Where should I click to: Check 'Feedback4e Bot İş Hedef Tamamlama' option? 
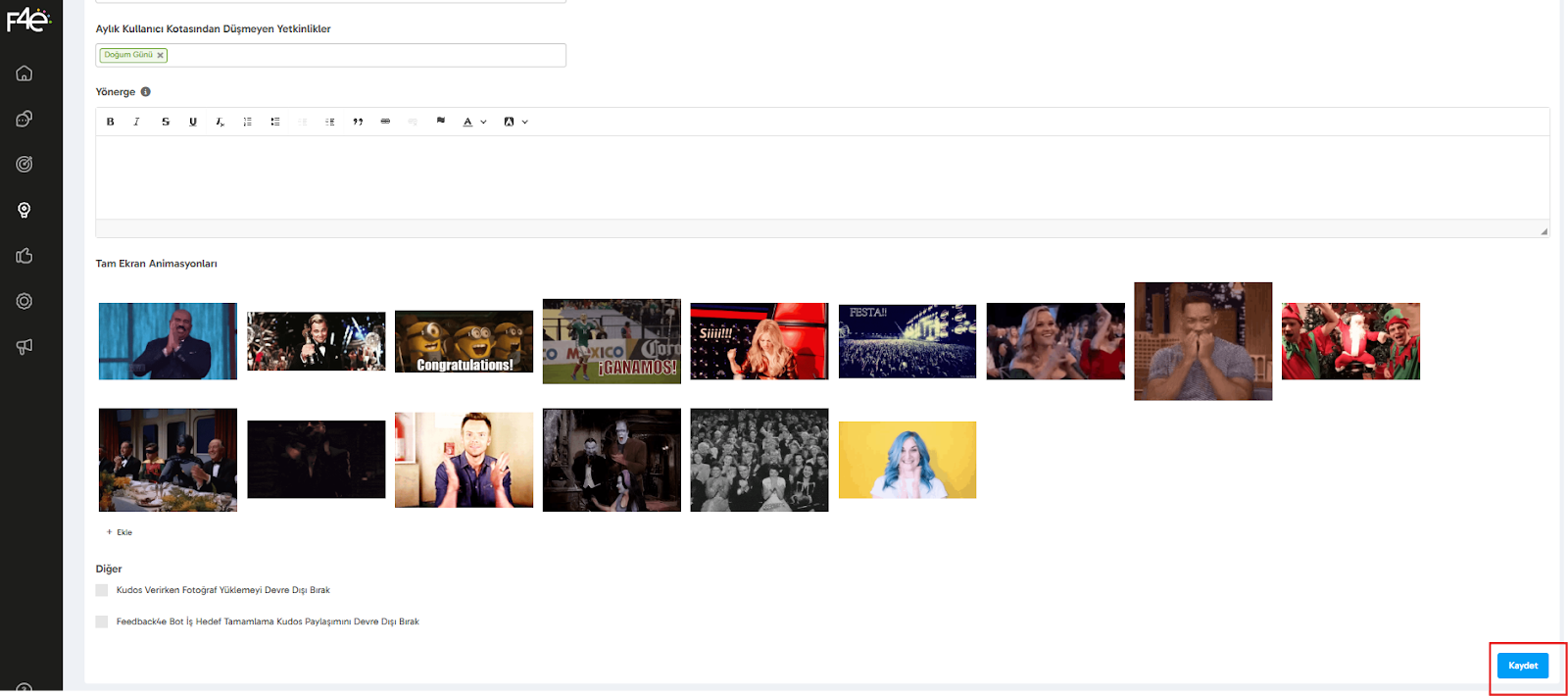click(x=102, y=621)
